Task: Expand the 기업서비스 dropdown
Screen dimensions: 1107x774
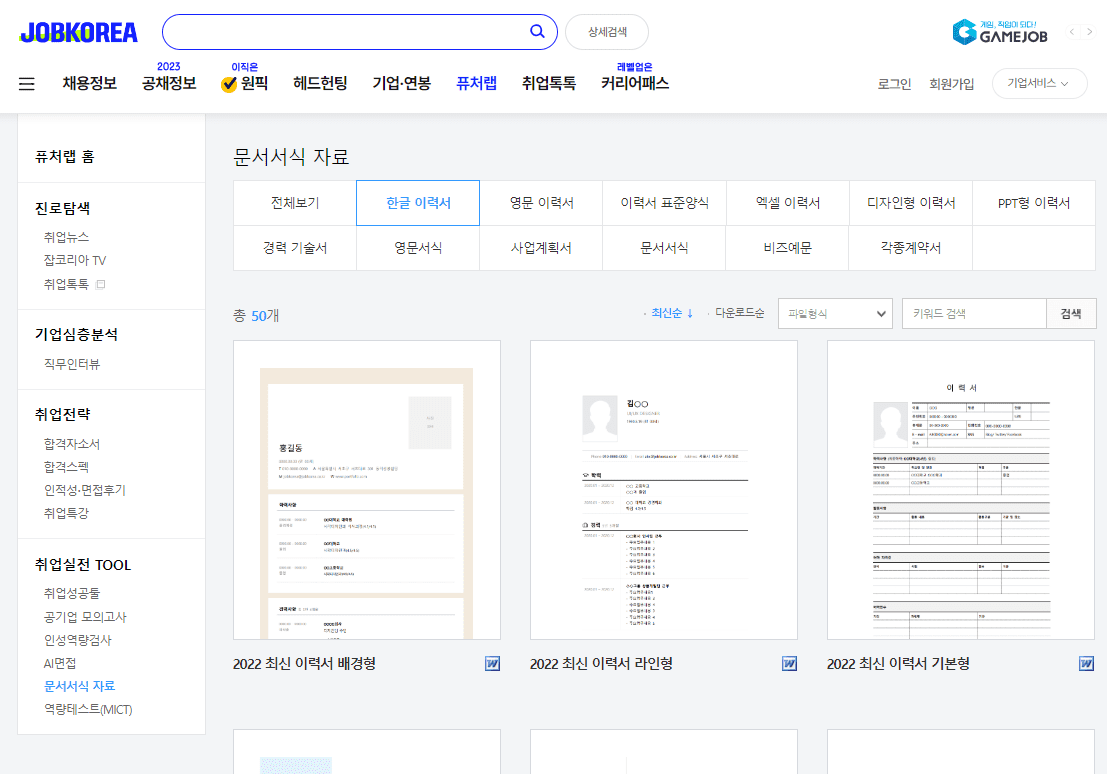Action: [1039, 83]
